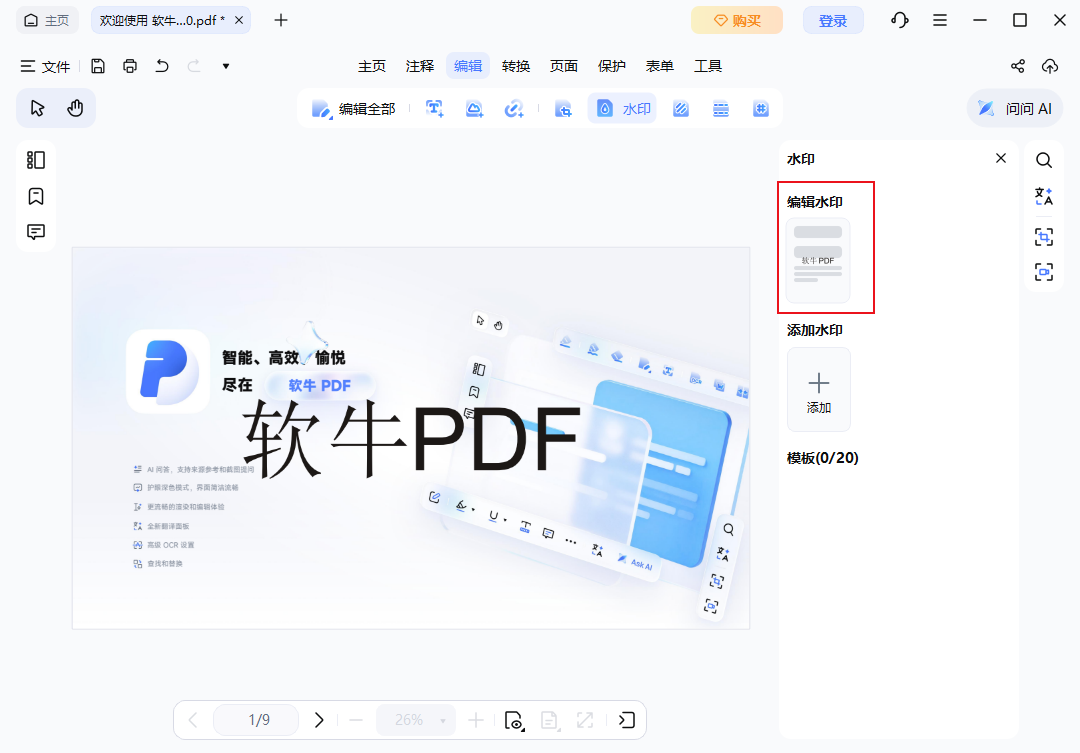Open the 26% zoom level dropdown
The width and height of the screenshot is (1080, 753).
tap(415, 720)
